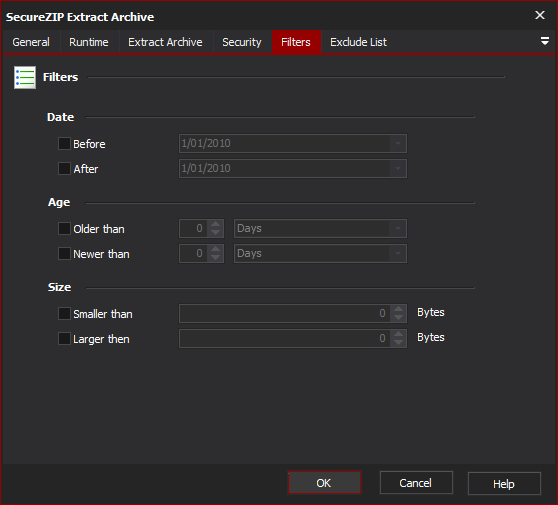The height and width of the screenshot is (505, 558).
Task: Click the Size section heading
Action: click(x=59, y=287)
